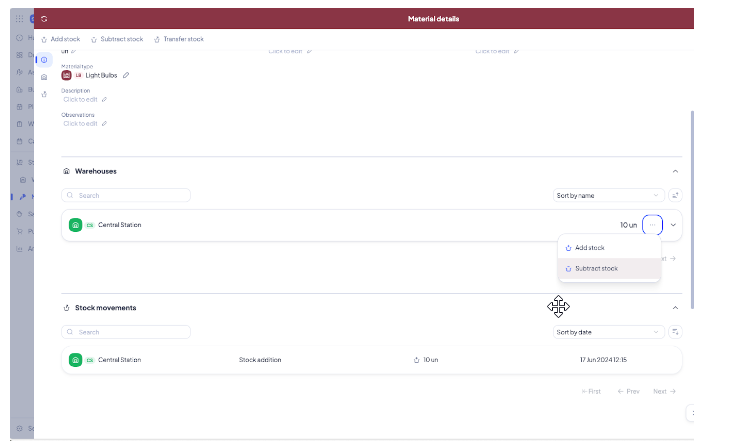Click the highlighted wrench icon in left sidebar
Viewport: 744px width, 448px height.
pos(22,196)
